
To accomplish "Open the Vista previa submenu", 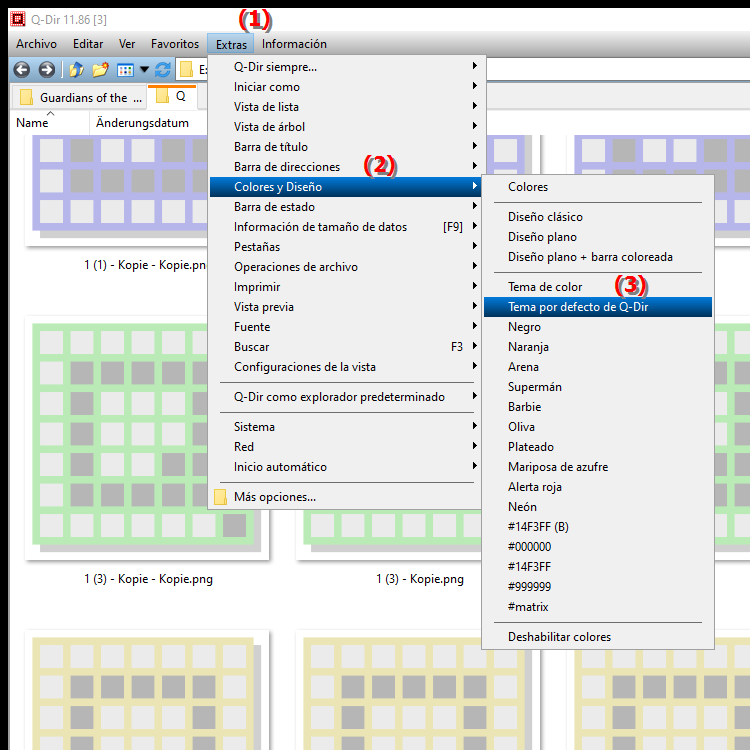I will tap(345, 307).
